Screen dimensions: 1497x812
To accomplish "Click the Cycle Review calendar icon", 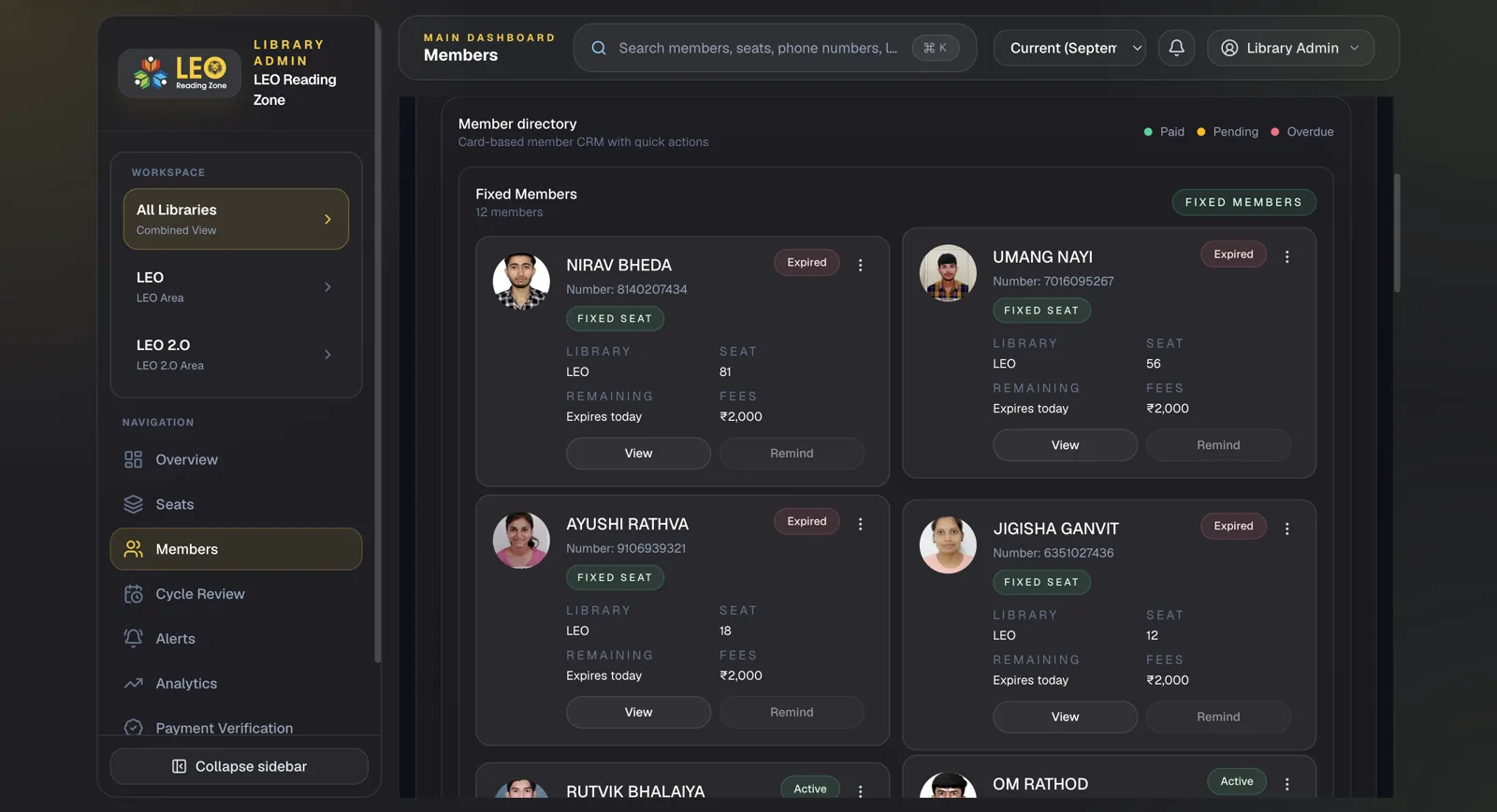I will pos(134,594).
